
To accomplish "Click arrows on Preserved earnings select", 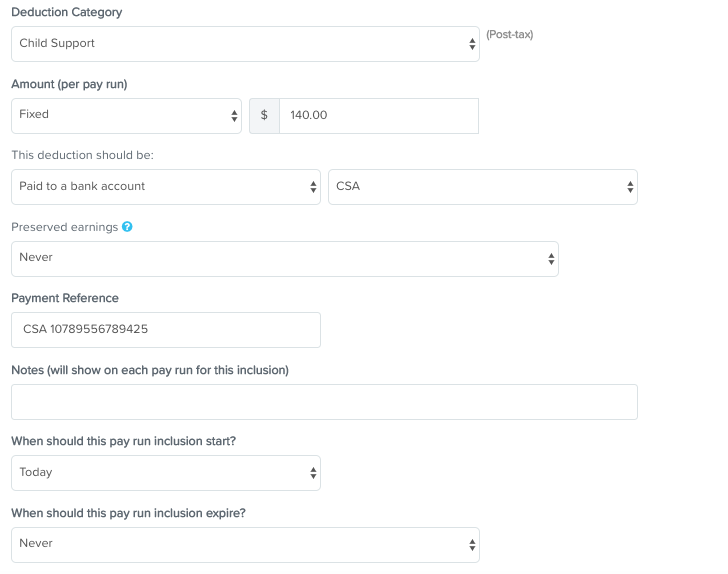I will (x=551, y=259).
